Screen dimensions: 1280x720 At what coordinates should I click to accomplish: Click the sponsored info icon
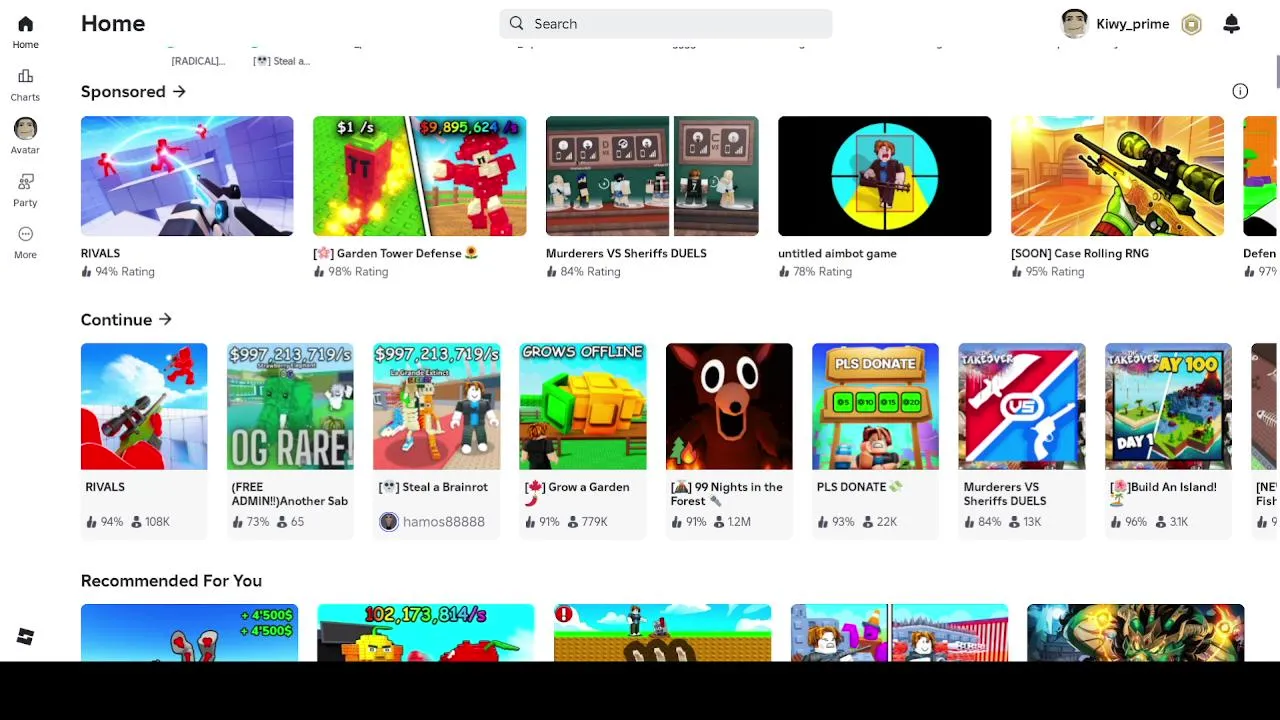click(1240, 91)
